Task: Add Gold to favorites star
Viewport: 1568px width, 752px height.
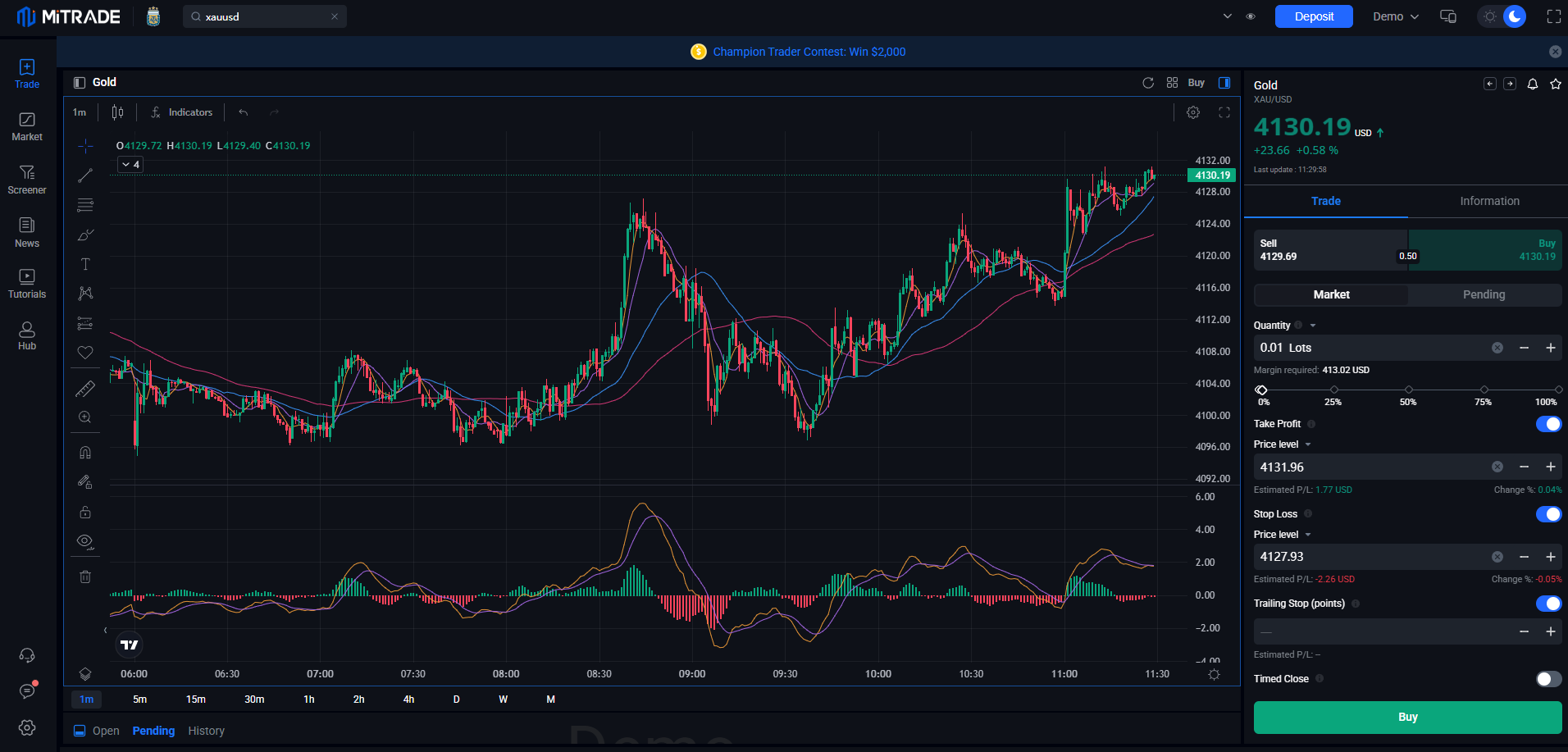Action: pos(1556,84)
